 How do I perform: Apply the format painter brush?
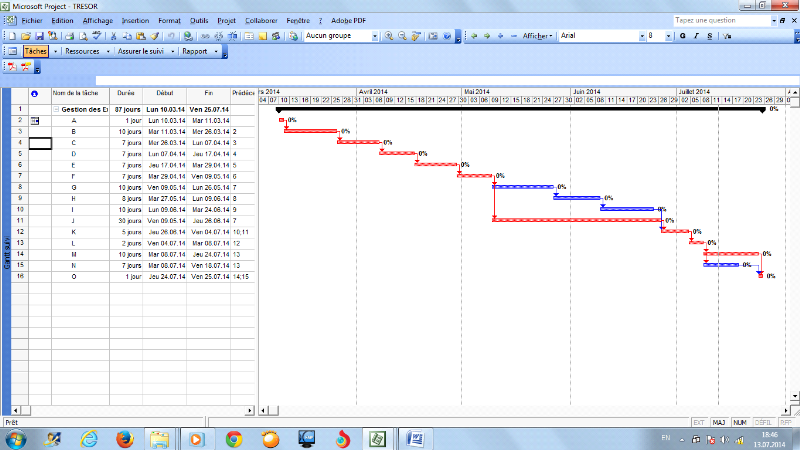(155, 36)
